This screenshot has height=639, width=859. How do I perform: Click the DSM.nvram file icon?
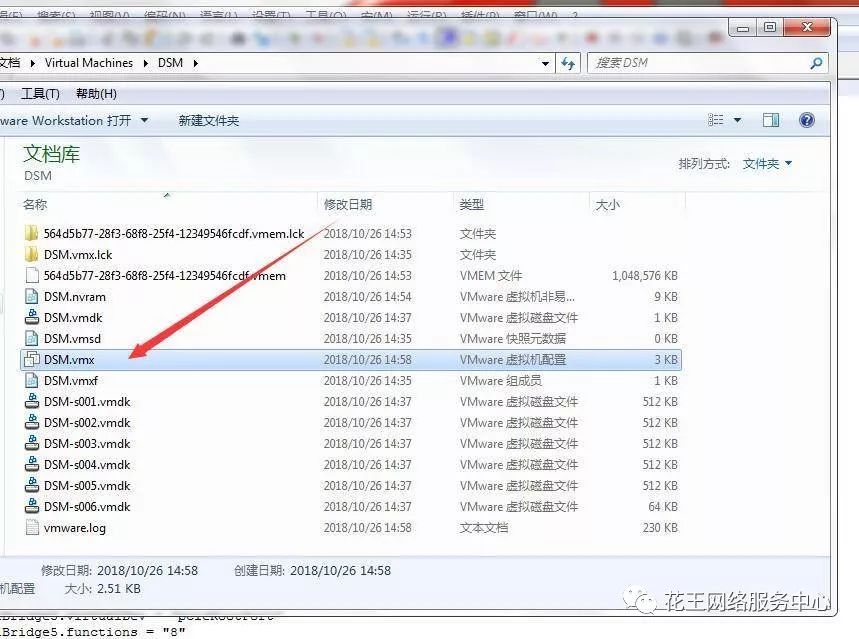(x=30, y=296)
